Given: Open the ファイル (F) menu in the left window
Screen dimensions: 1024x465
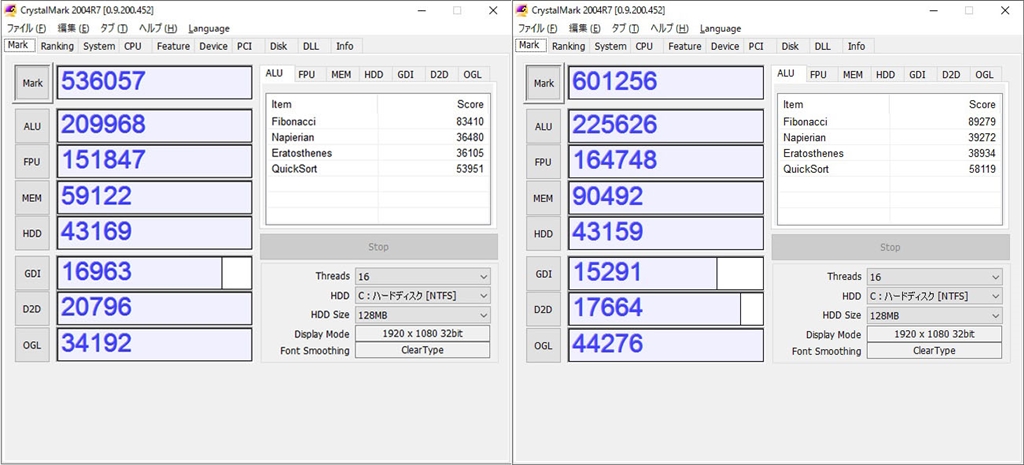Looking at the screenshot, I should pyautogui.click(x=26, y=28).
